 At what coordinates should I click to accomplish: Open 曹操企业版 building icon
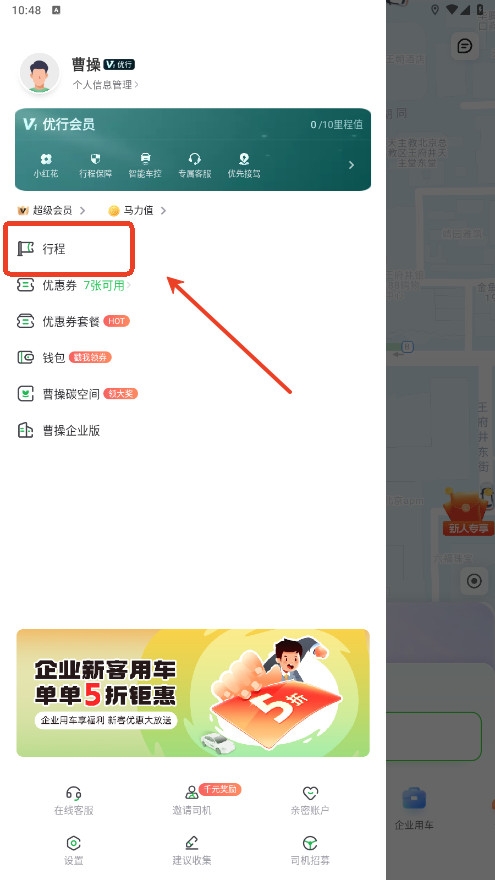coord(25,430)
